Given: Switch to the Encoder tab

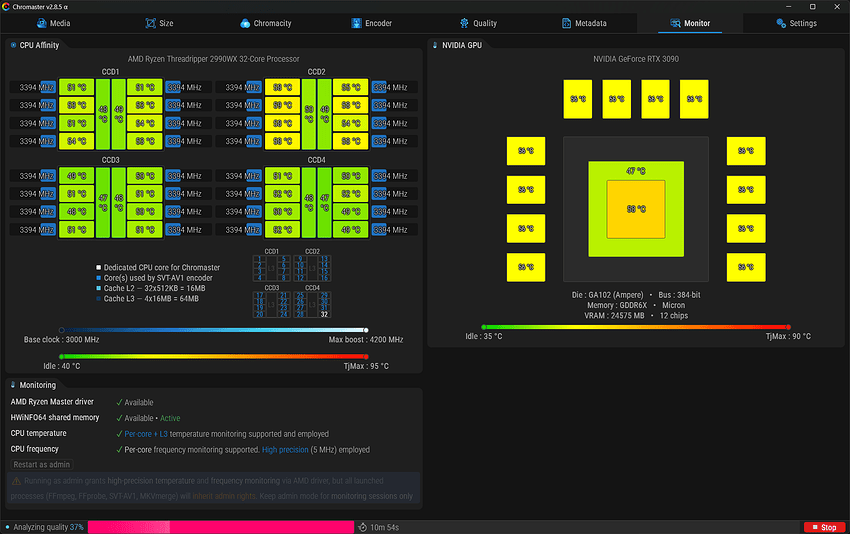Looking at the screenshot, I should point(371,23).
